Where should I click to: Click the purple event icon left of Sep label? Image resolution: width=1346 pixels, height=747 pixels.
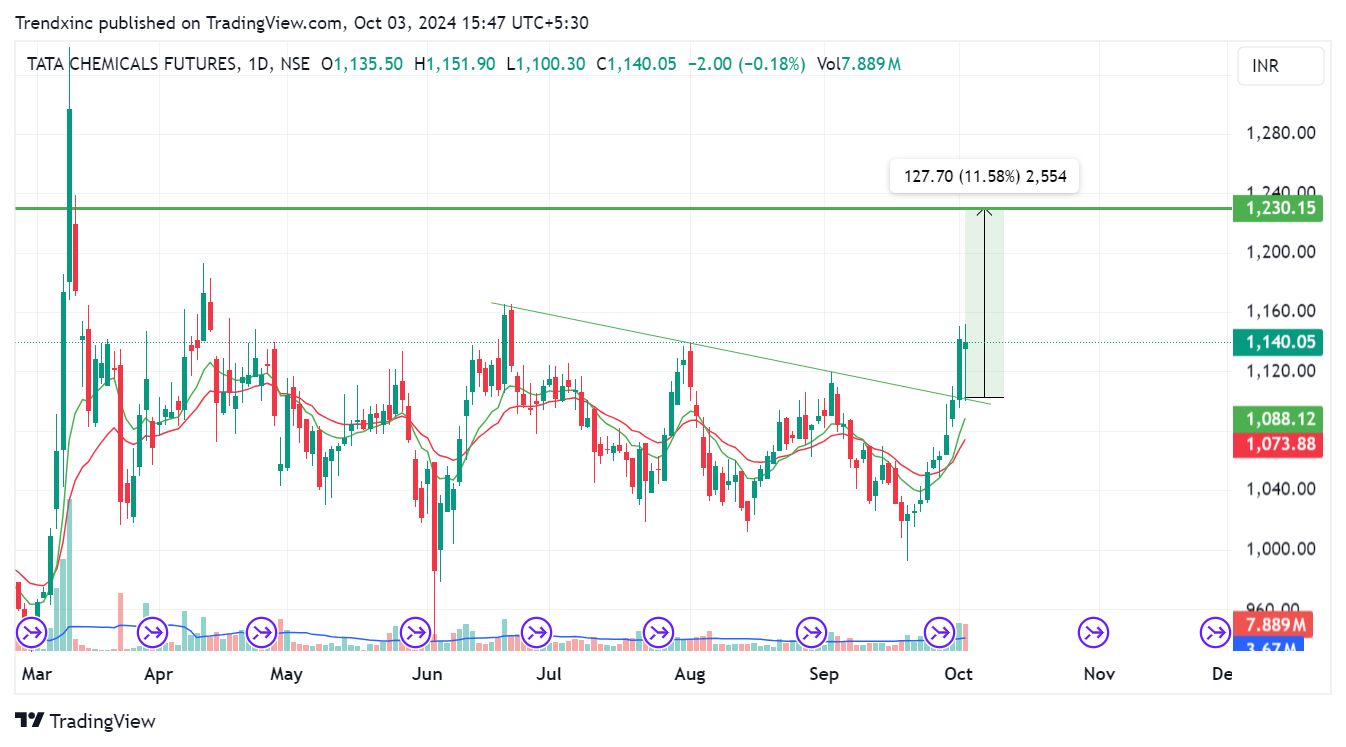[x=811, y=632]
